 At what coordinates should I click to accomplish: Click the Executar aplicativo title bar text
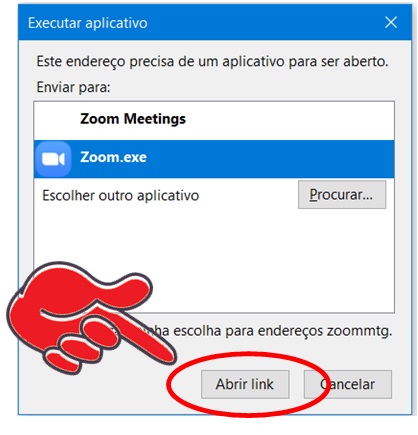click(x=88, y=23)
